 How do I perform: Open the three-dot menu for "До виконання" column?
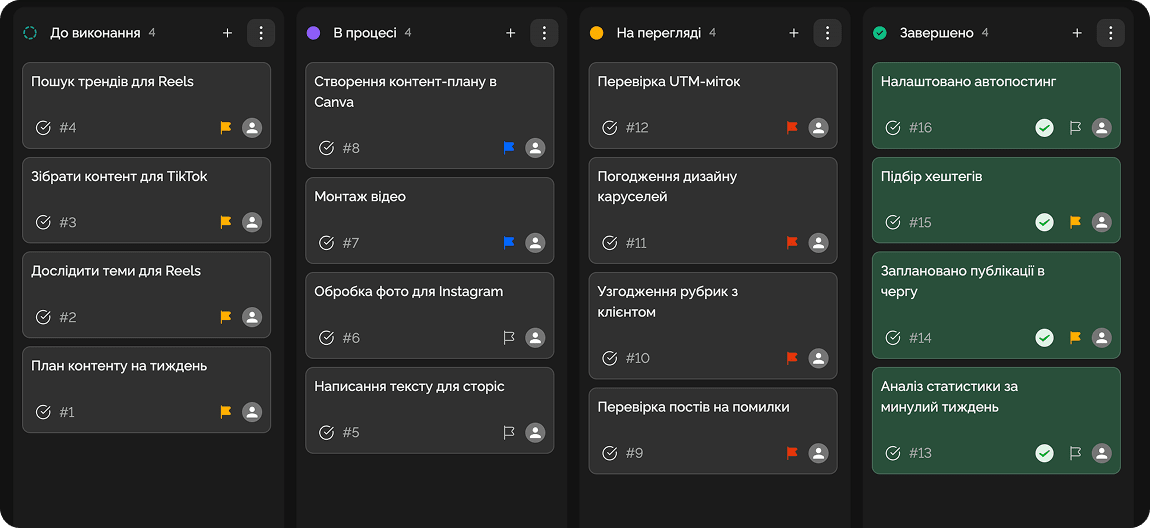pyautogui.click(x=261, y=33)
